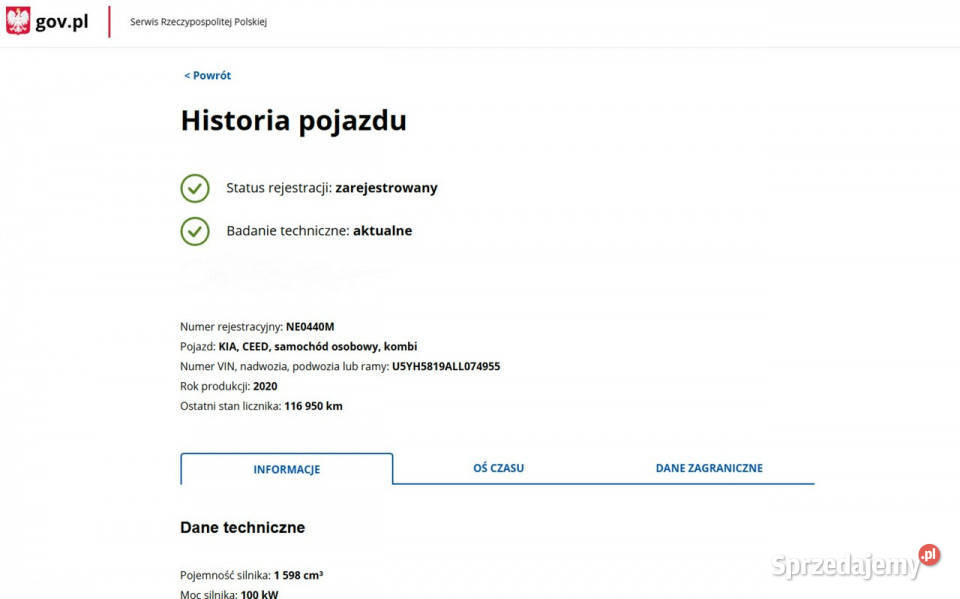The image size is (960, 599).
Task: Click the Historia pojazdu page heading
Action: (293, 120)
